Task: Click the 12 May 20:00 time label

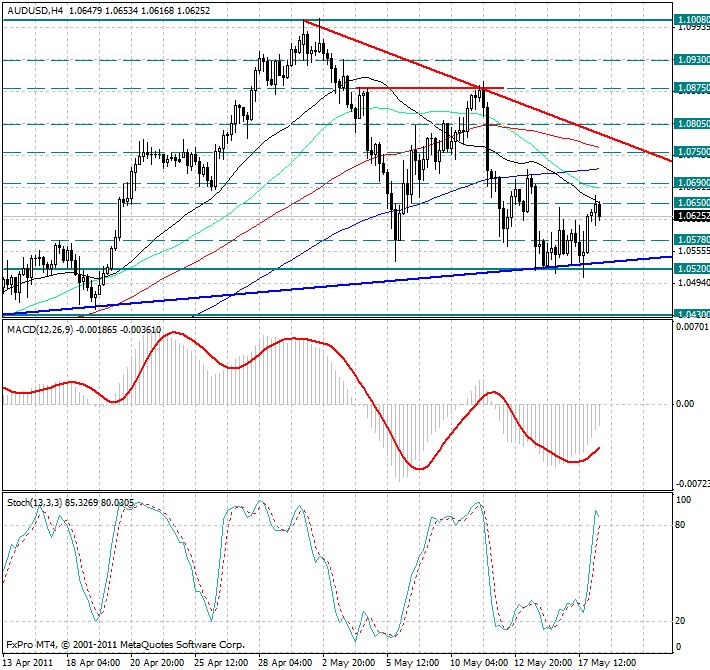Action: (x=542, y=663)
